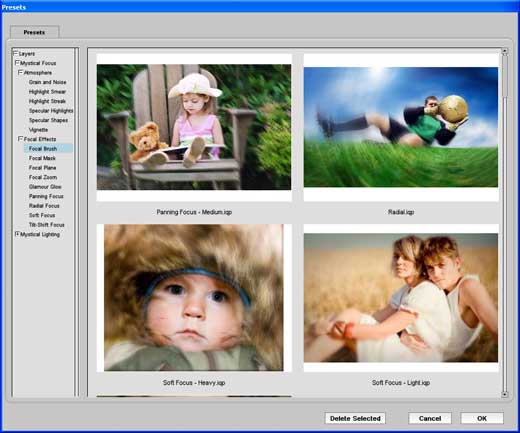Collapse the Focal Effects node
520x433 pixels.
click(21, 139)
